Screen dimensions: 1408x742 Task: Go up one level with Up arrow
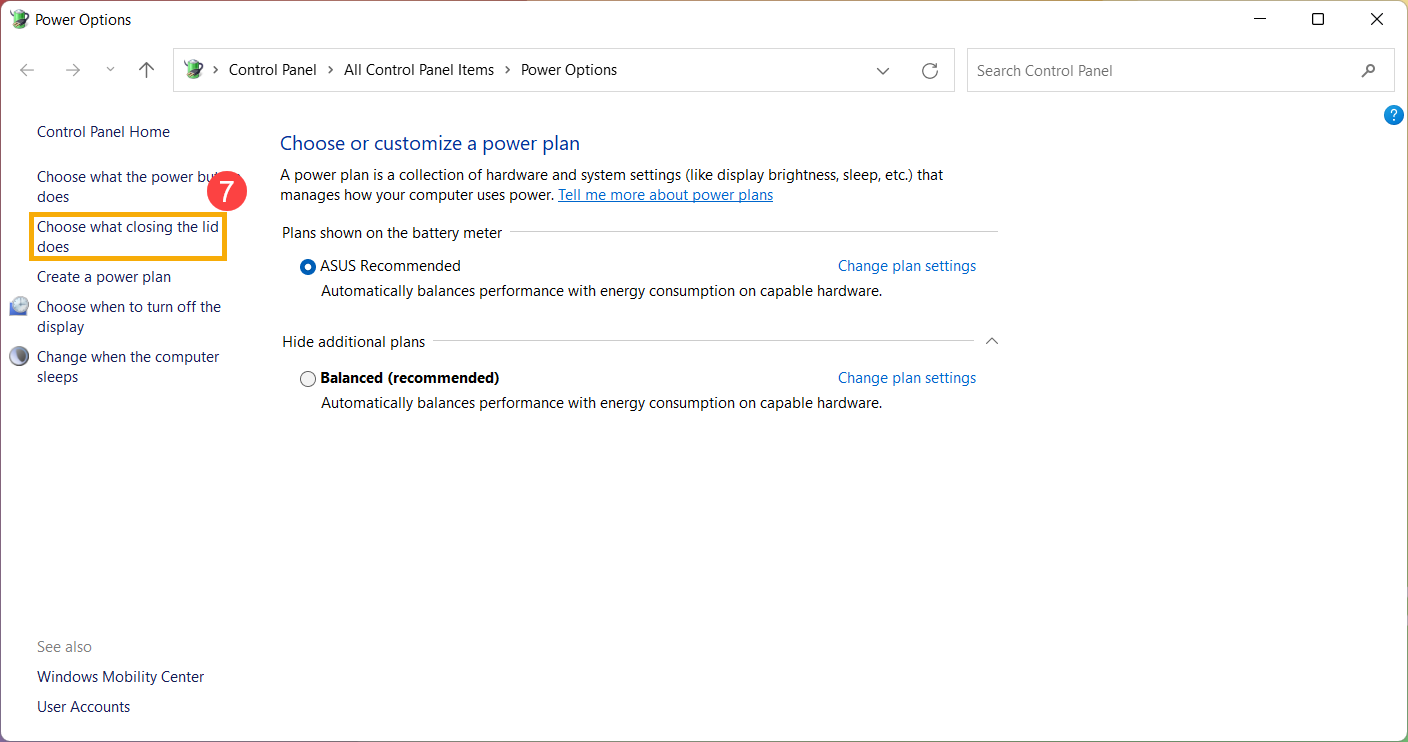tap(147, 70)
